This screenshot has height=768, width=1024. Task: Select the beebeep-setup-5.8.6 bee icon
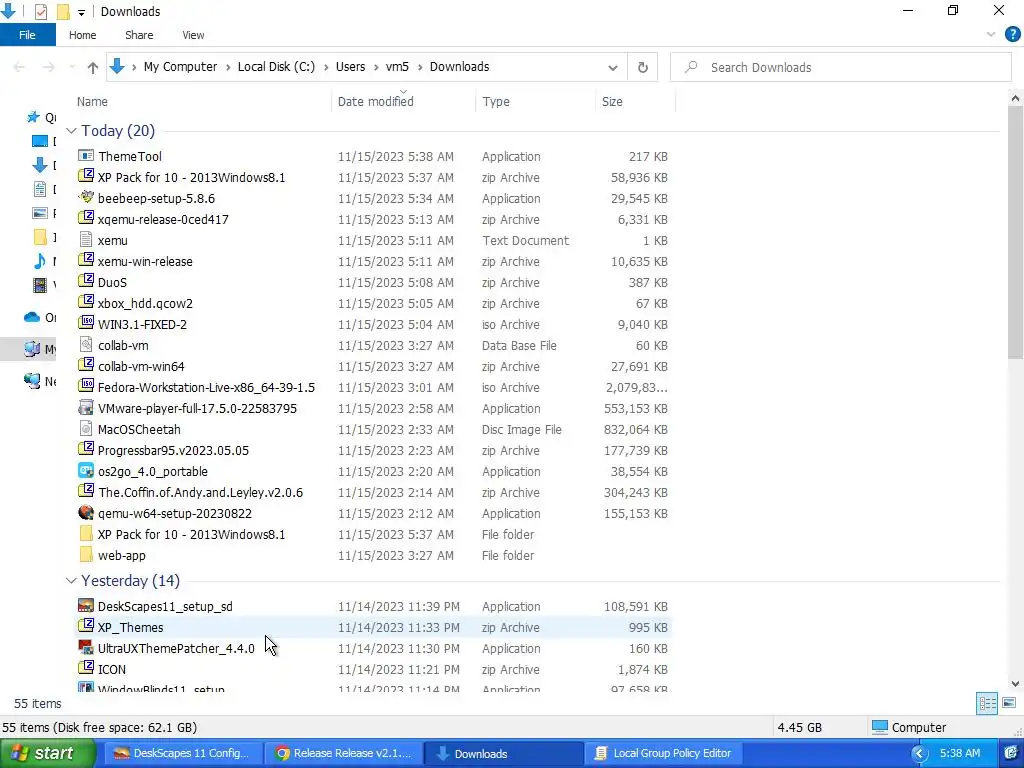click(86, 197)
